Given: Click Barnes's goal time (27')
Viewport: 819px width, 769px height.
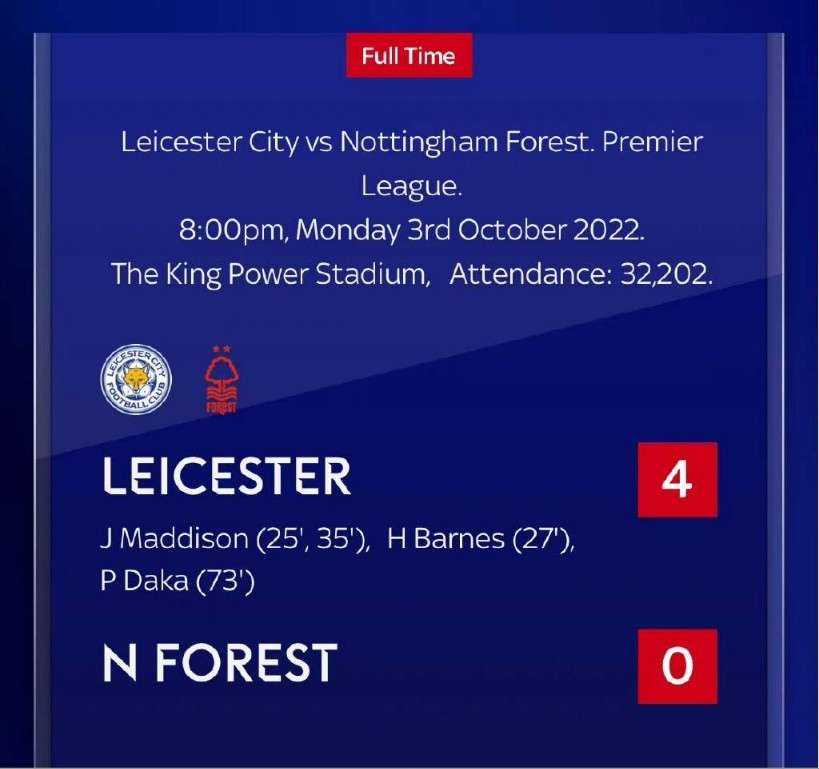Looking at the screenshot, I should (x=544, y=539).
